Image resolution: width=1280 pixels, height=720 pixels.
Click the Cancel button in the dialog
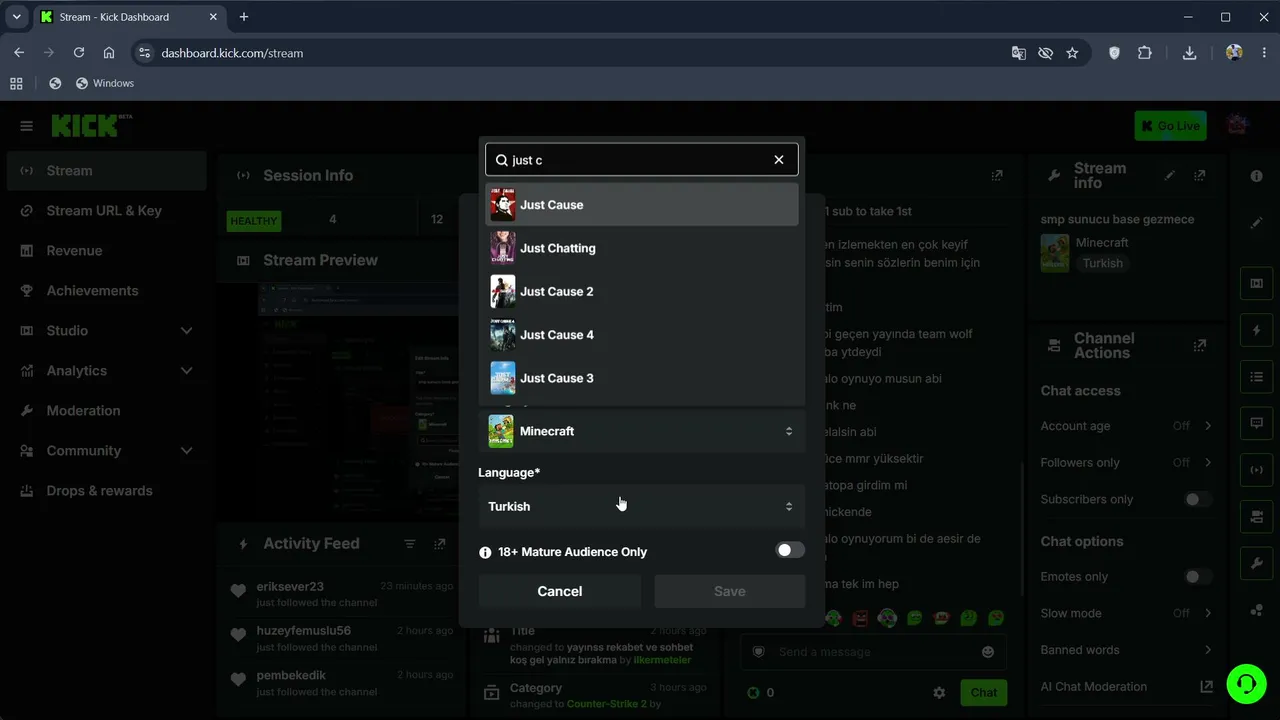click(560, 591)
